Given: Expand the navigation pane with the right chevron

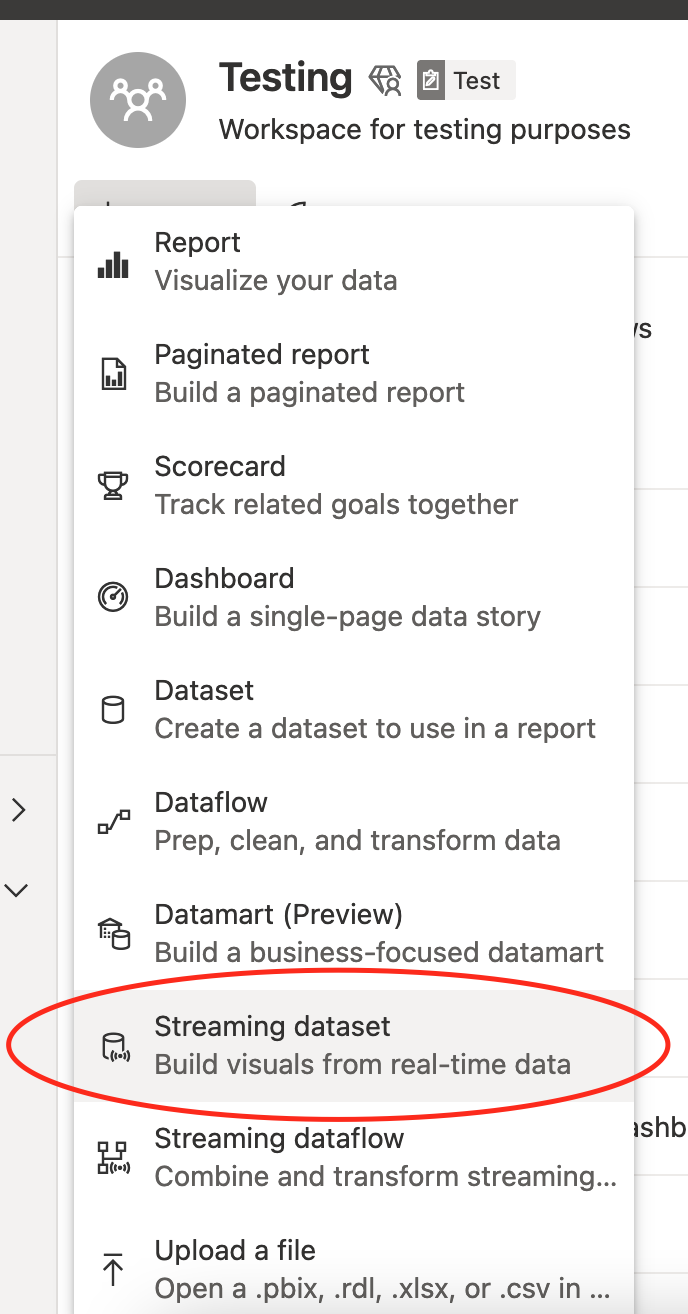Looking at the screenshot, I should point(16,810).
